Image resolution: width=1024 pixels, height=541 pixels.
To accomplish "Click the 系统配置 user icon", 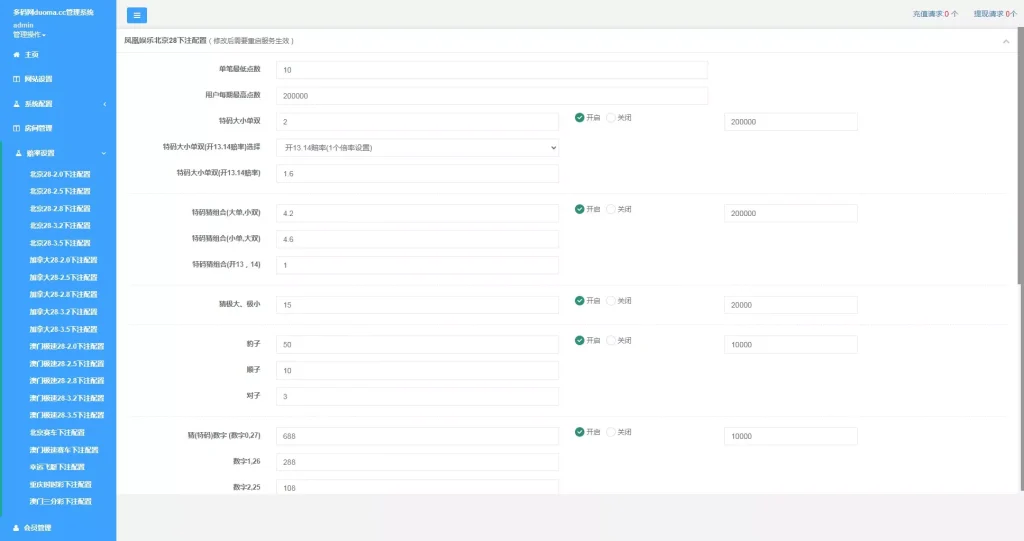I will [x=16, y=104].
